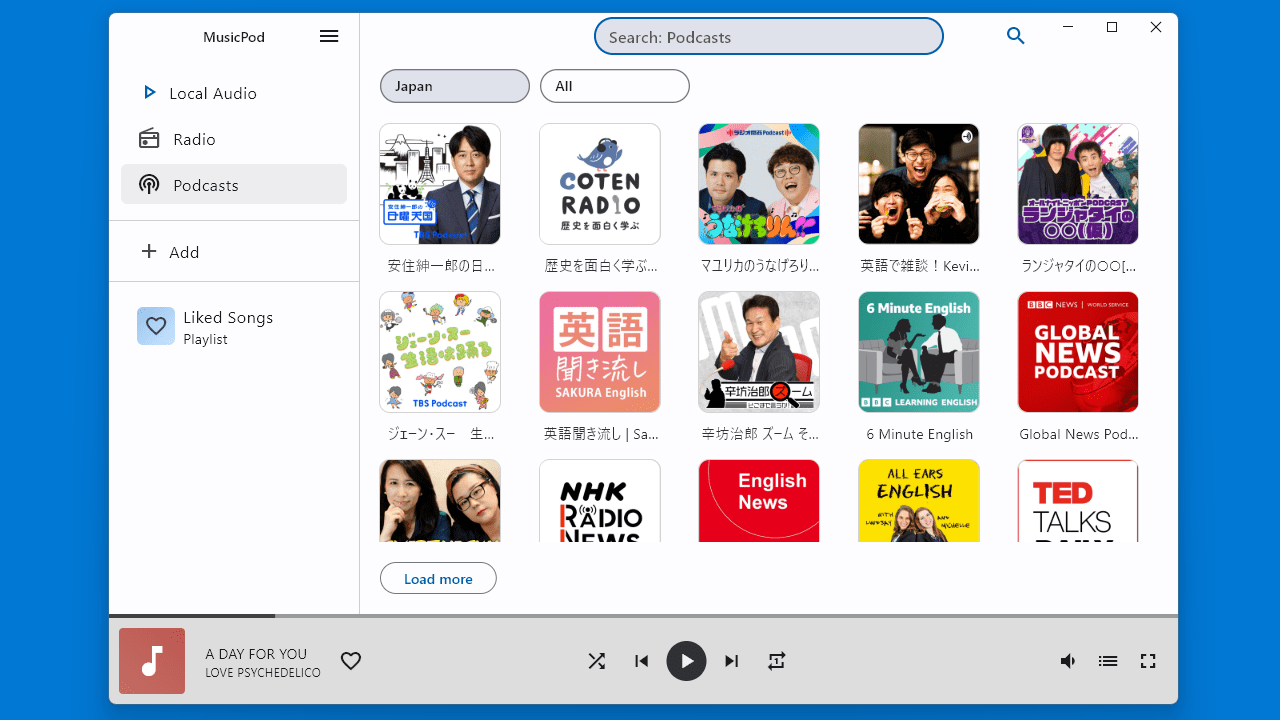Open the SAKURA English podcast cover
The image size is (1280, 720).
600,352
